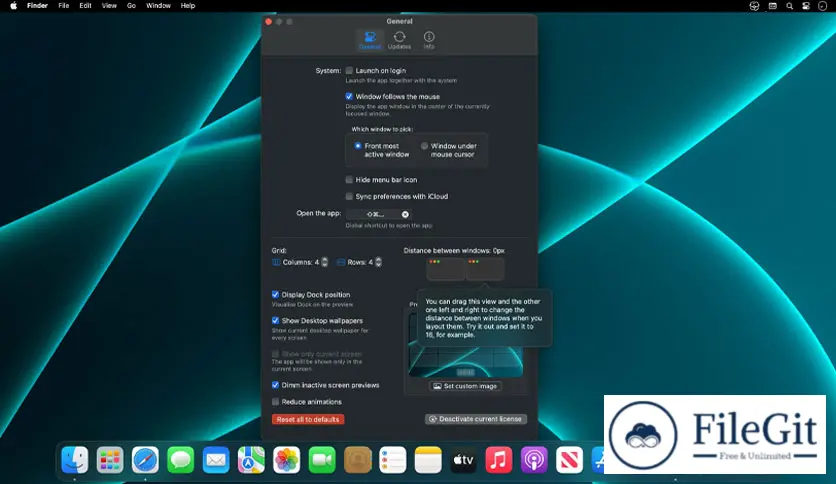Image resolution: width=836 pixels, height=484 pixels.
Task: Open Launchpad from the Dock
Action: [x=110, y=459]
